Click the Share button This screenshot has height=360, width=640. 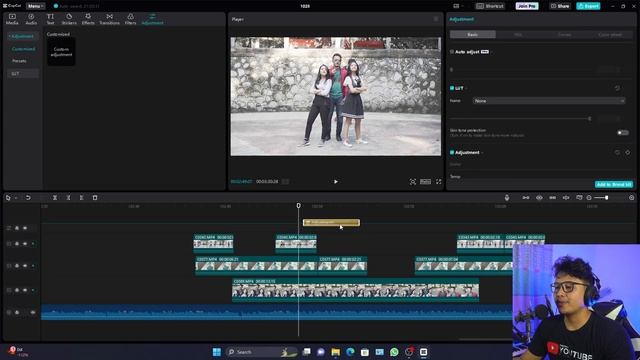(560, 6)
